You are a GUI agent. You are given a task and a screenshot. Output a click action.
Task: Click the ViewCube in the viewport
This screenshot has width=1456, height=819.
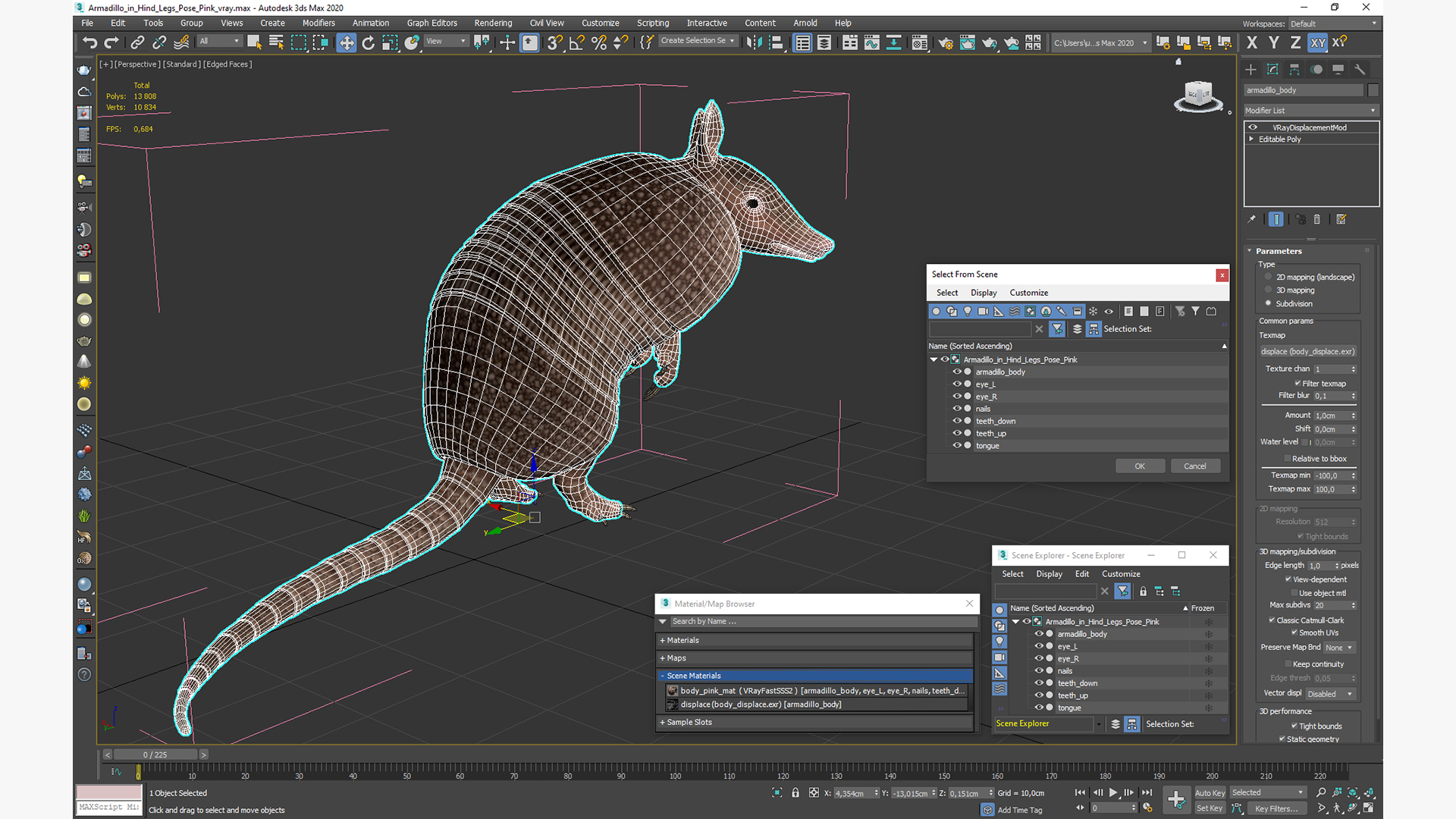click(x=1199, y=96)
